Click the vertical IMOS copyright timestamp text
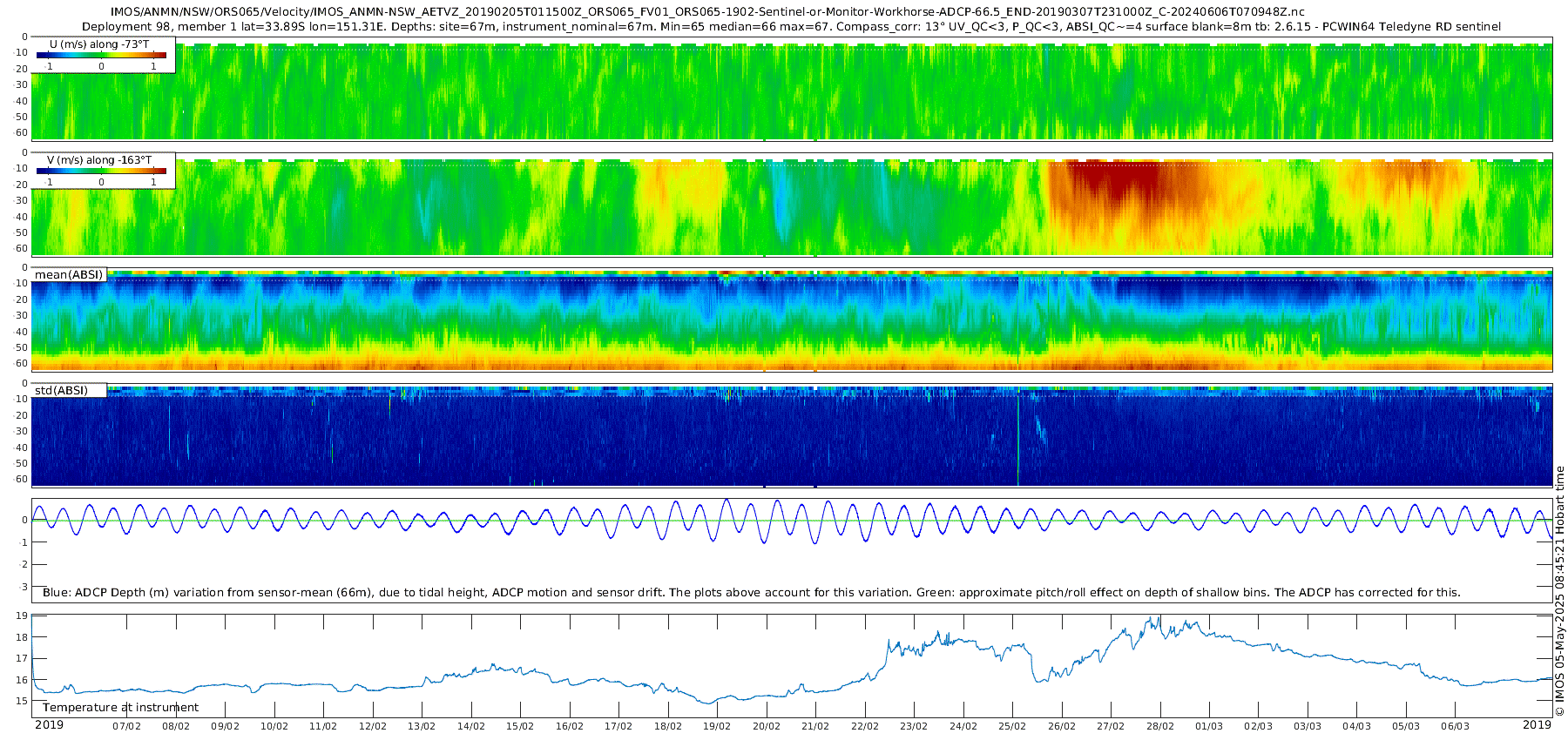 (1559, 592)
